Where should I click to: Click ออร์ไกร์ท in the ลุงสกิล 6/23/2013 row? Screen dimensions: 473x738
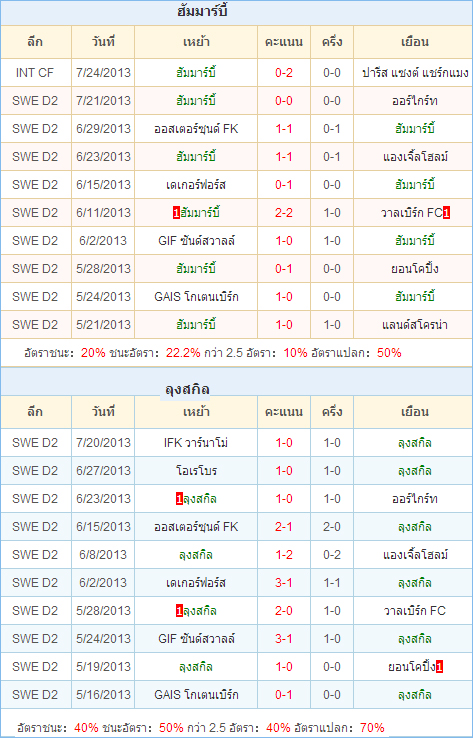[415, 499]
